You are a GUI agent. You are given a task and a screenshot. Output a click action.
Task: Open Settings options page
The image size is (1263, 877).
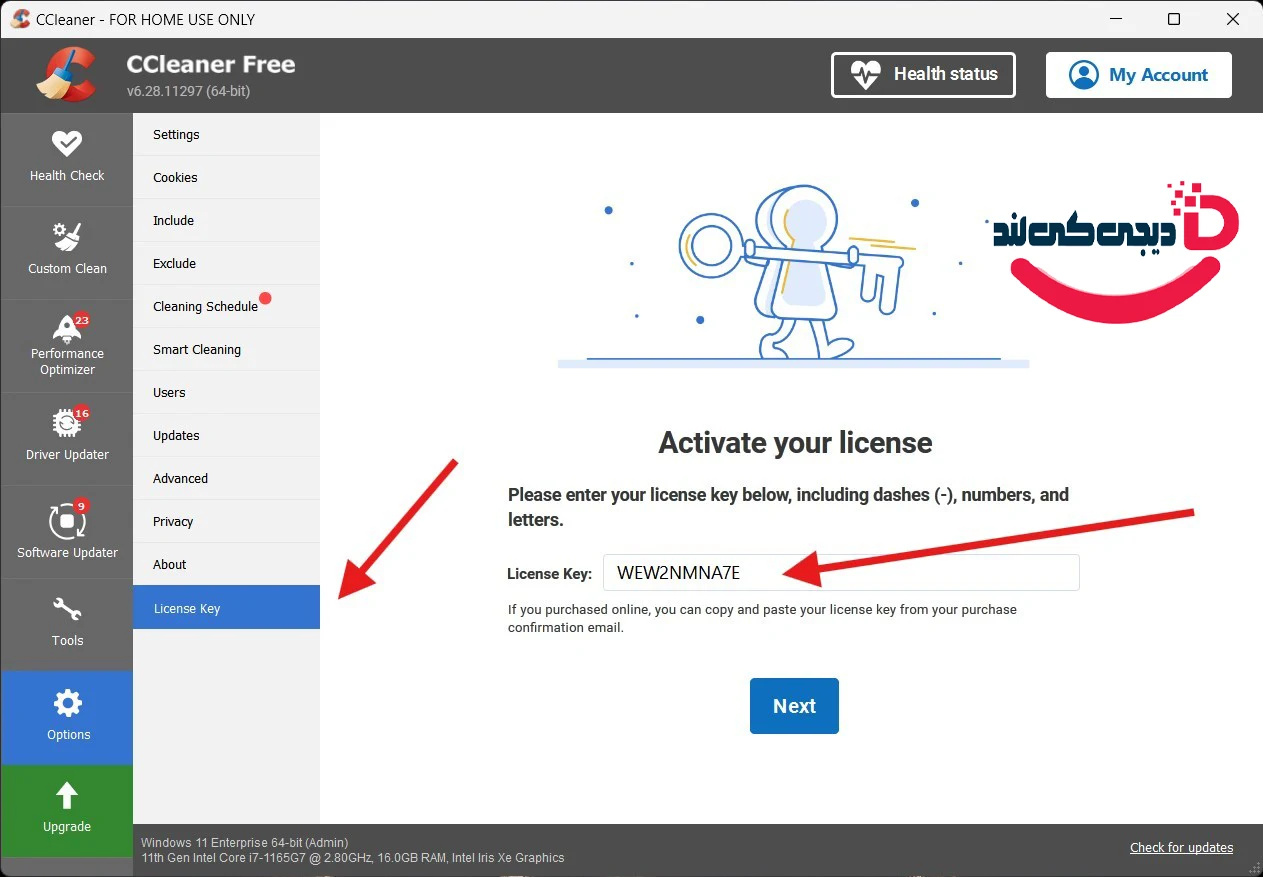(x=226, y=134)
